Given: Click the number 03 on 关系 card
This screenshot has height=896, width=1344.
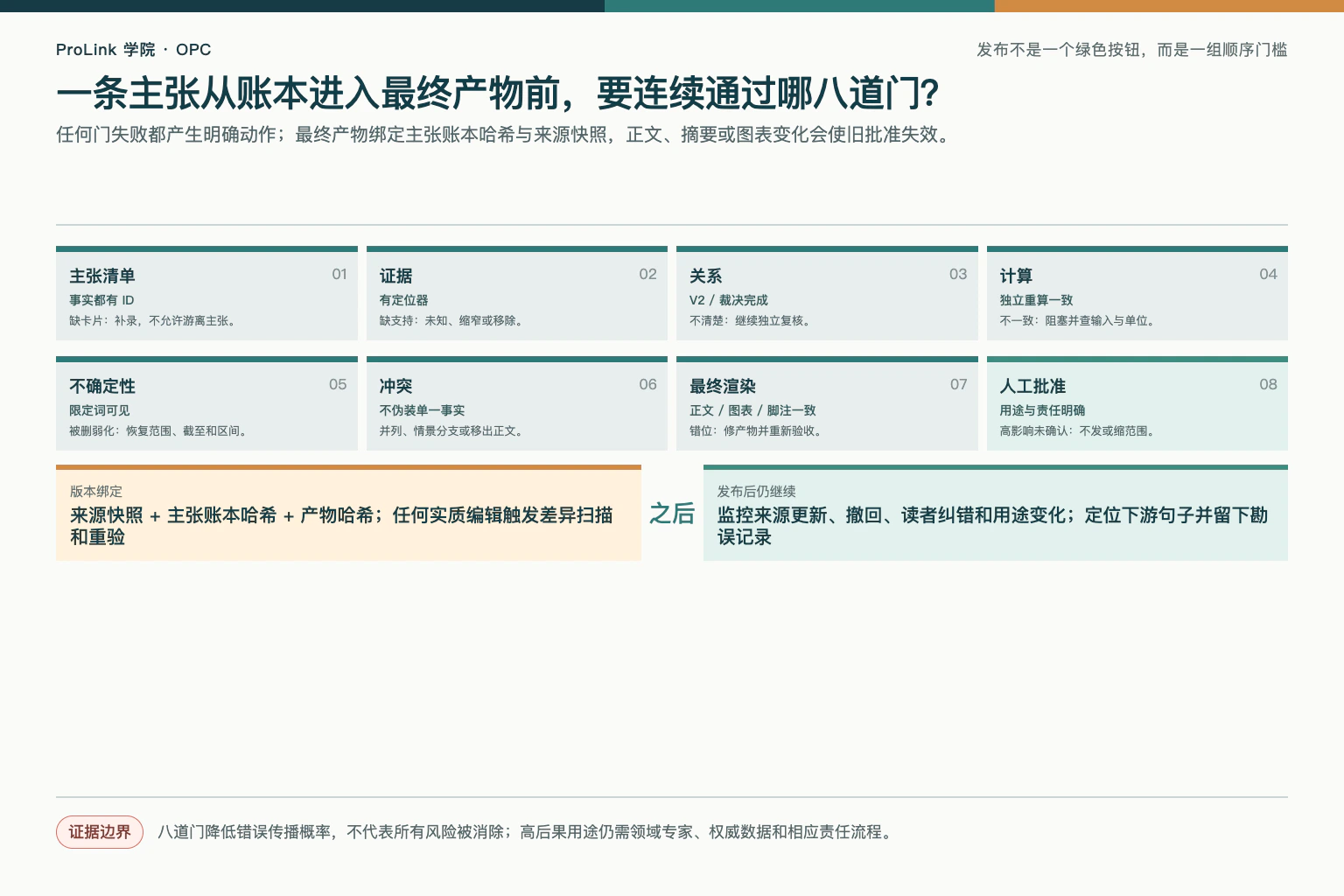Looking at the screenshot, I should [x=958, y=275].
